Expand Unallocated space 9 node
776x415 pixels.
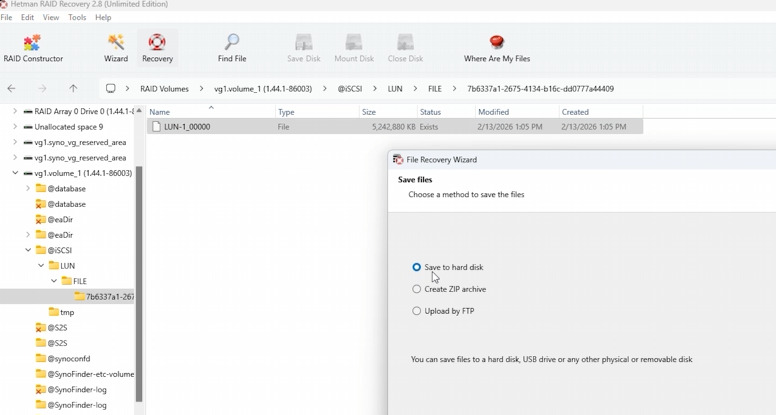tap(15, 127)
